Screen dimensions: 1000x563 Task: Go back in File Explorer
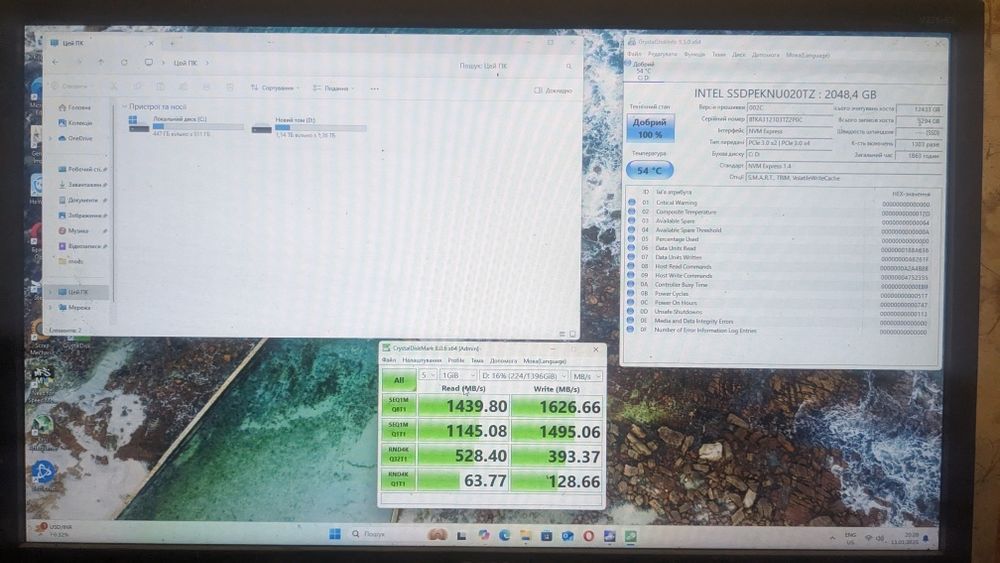tap(55, 62)
